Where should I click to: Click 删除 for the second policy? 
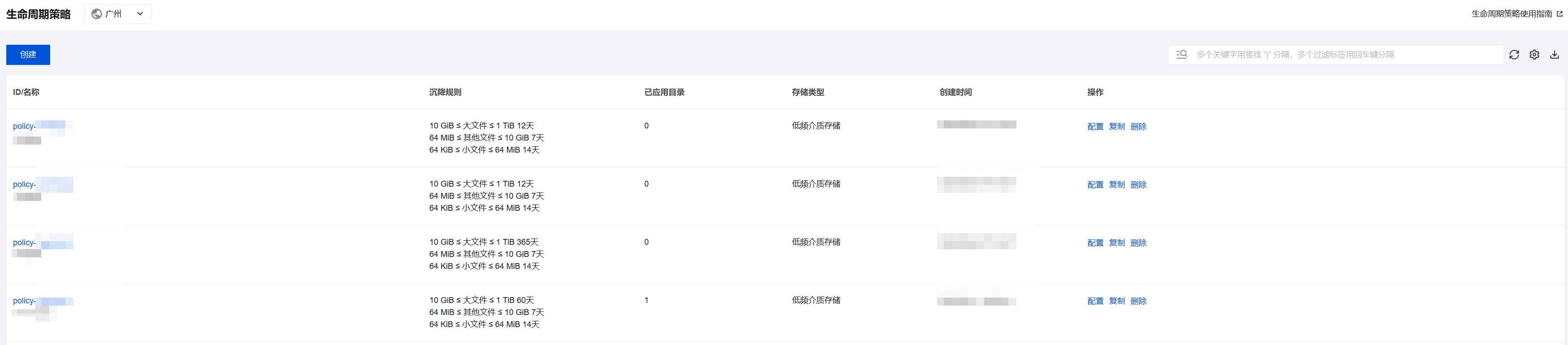pos(1138,185)
